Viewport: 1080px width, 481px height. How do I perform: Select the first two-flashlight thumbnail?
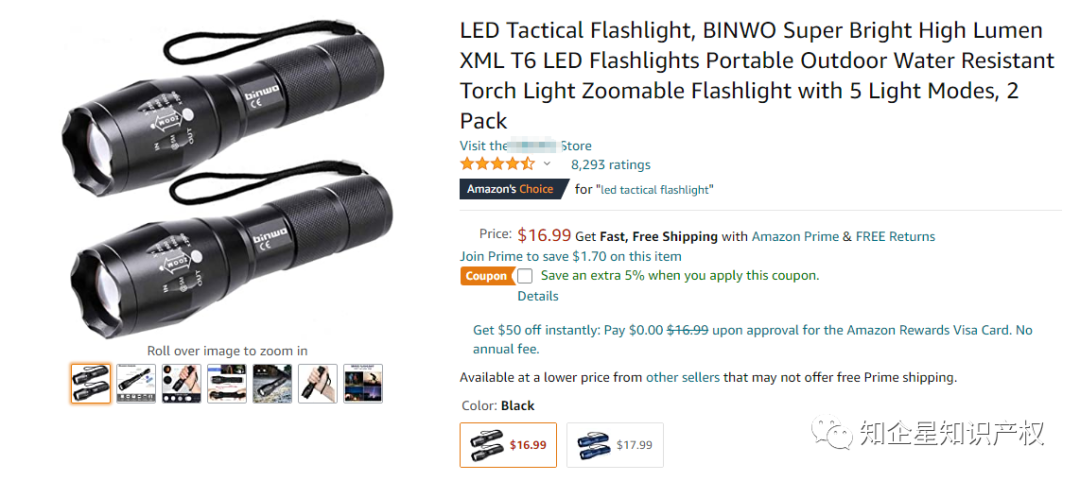(90, 383)
